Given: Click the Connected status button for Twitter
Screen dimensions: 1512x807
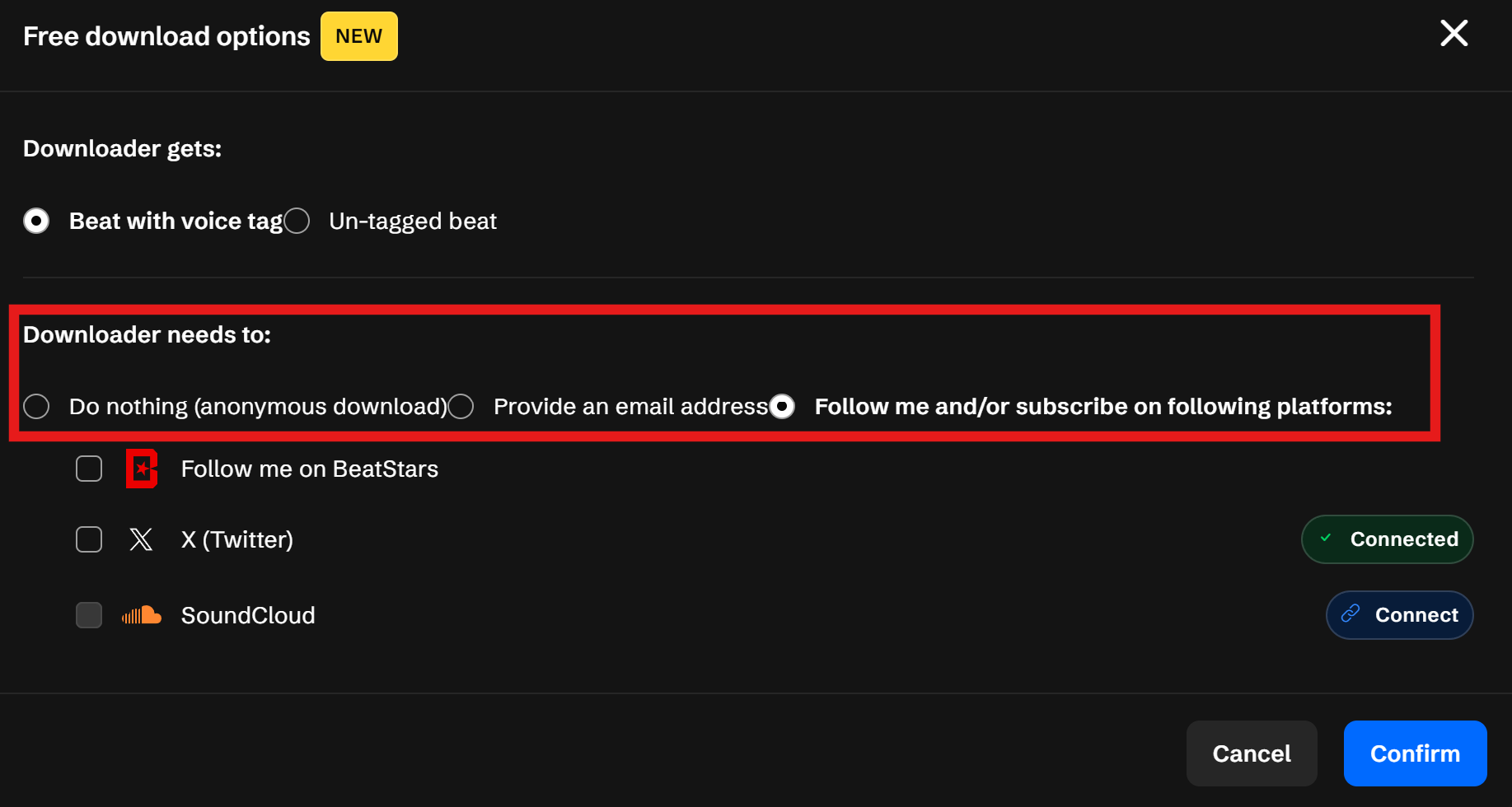Looking at the screenshot, I should (1387, 539).
